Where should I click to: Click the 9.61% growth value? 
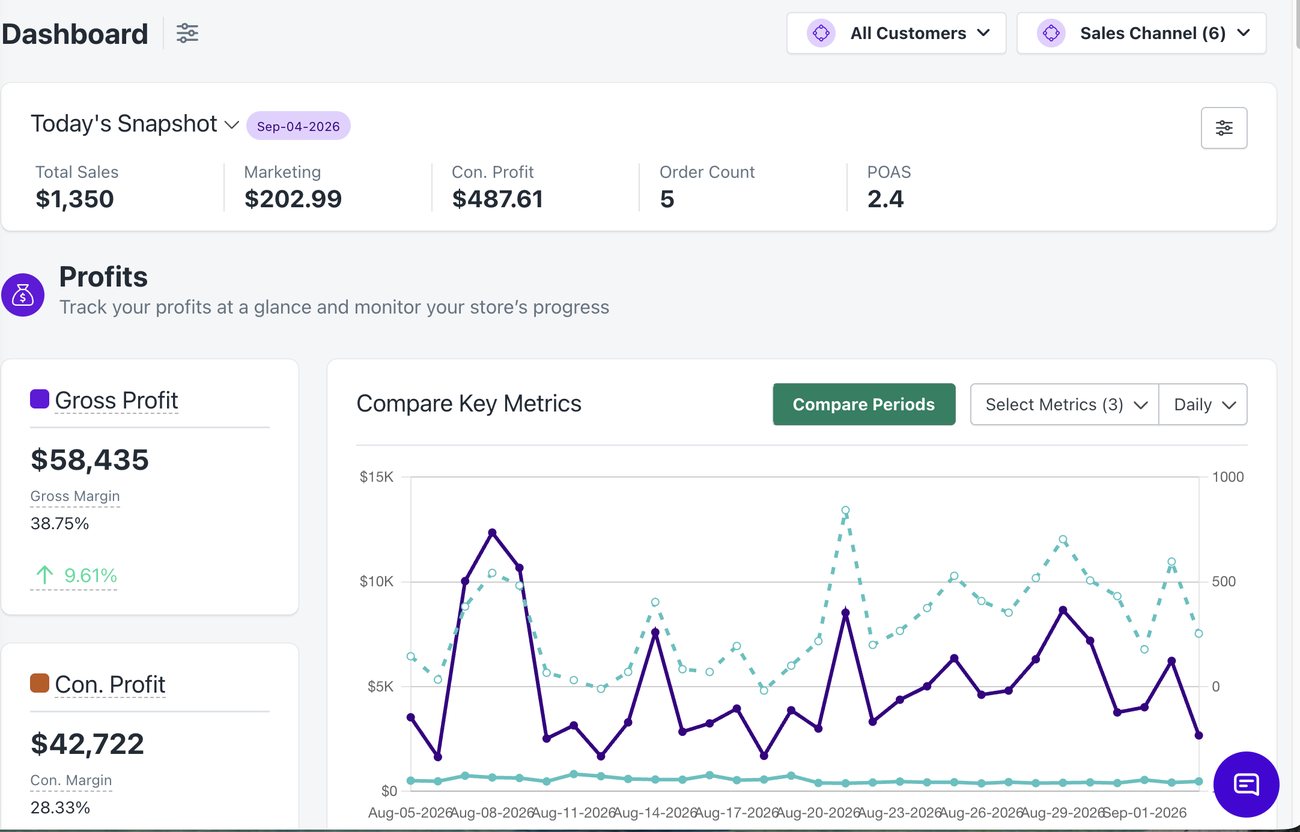91,576
